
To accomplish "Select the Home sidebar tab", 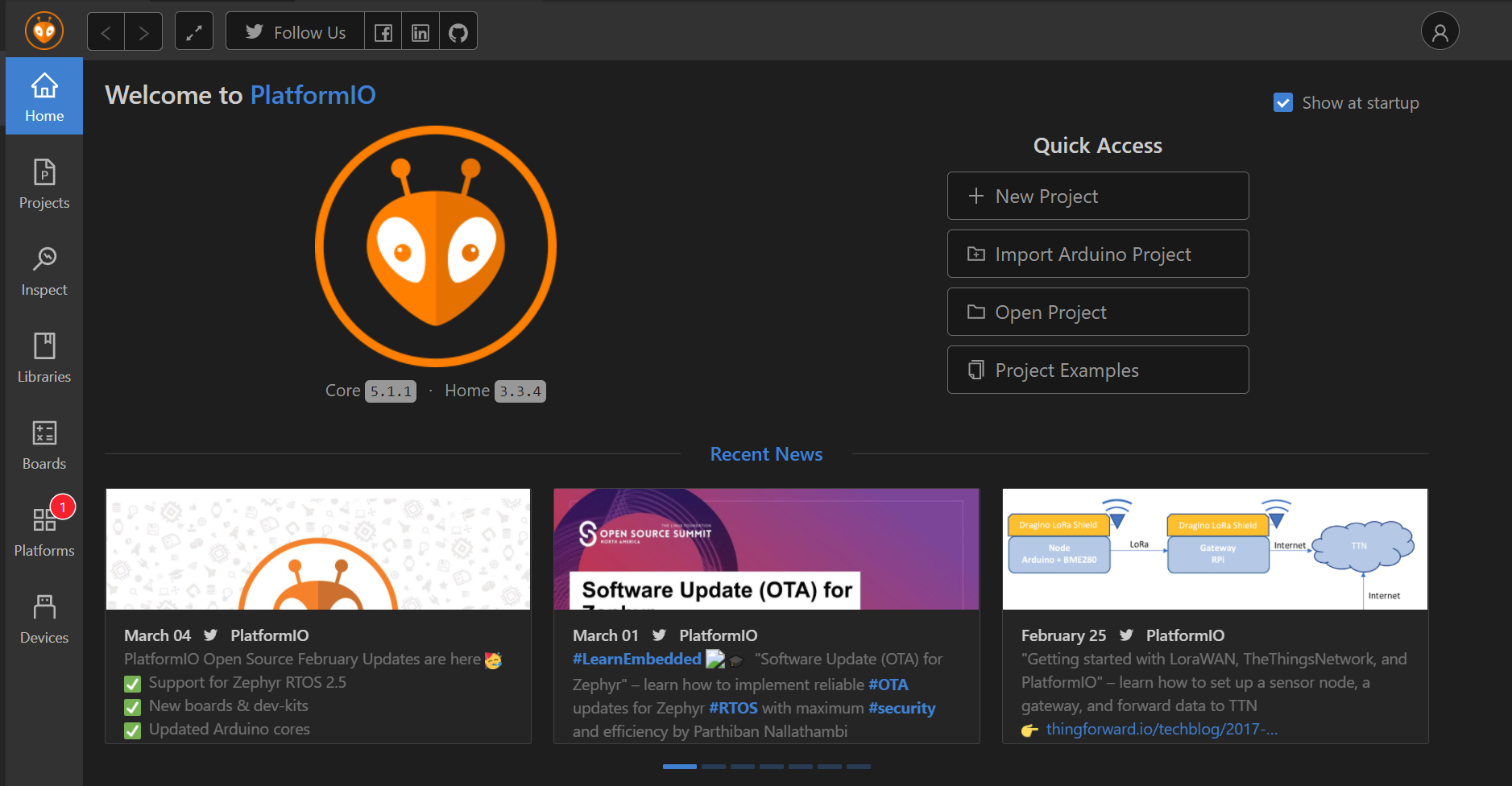I will coord(44,97).
